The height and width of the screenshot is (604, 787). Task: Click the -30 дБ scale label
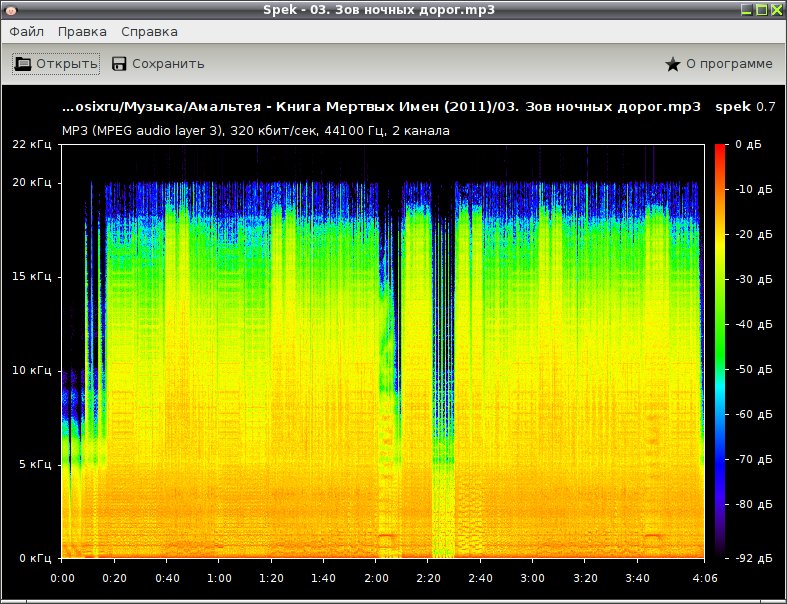pyautogui.click(x=753, y=279)
